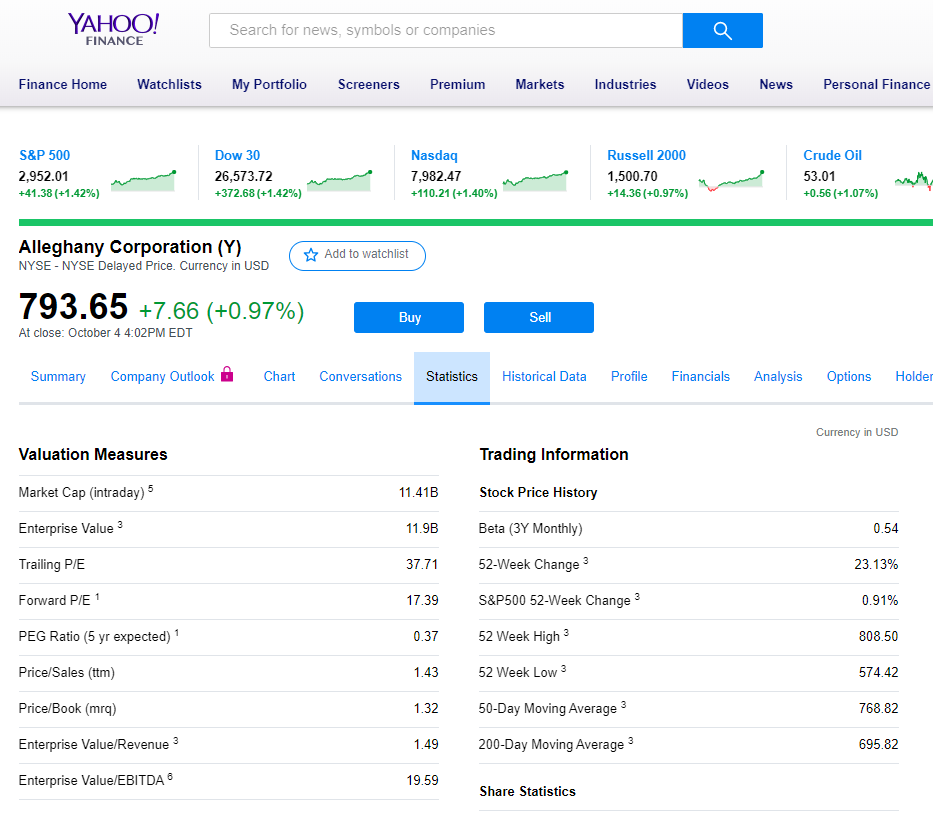
Task: Go to Markets in the navigation bar
Action: click(x=539, y=85)
